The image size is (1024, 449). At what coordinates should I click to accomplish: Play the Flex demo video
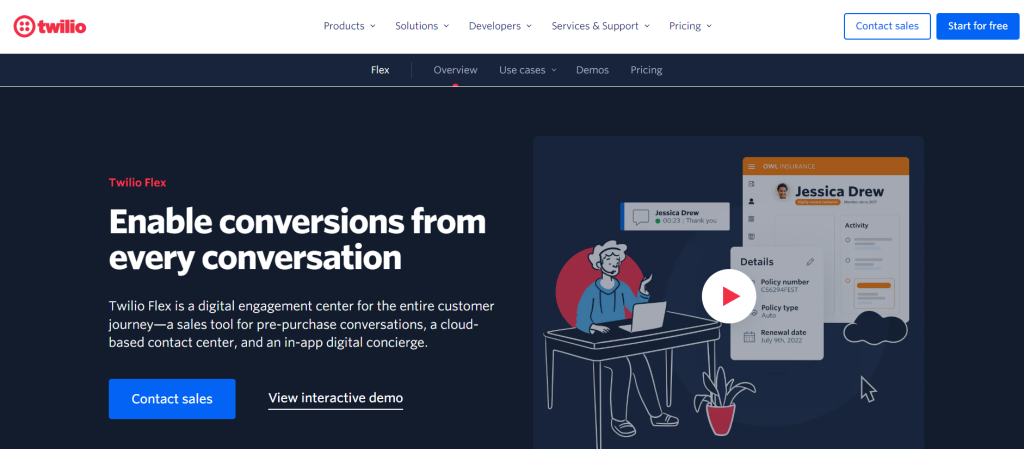(x=729, y=296)
